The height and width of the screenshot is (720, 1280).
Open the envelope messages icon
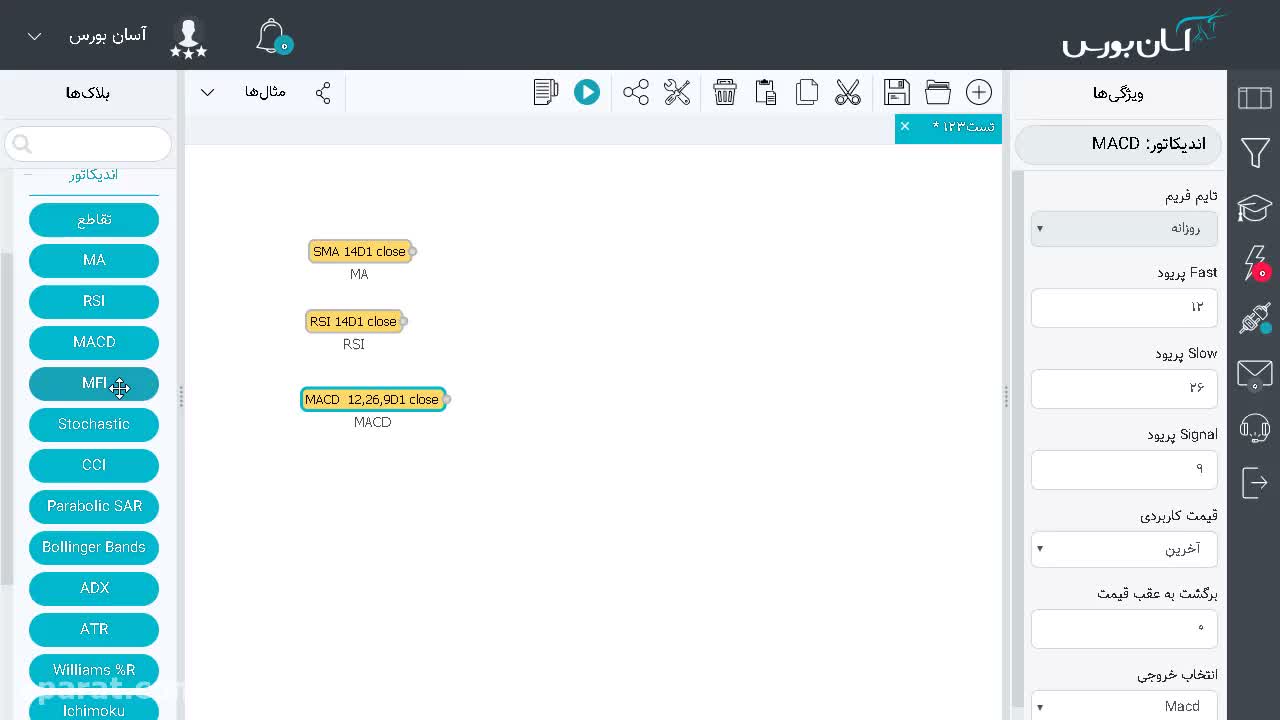tap(1255, 374)
